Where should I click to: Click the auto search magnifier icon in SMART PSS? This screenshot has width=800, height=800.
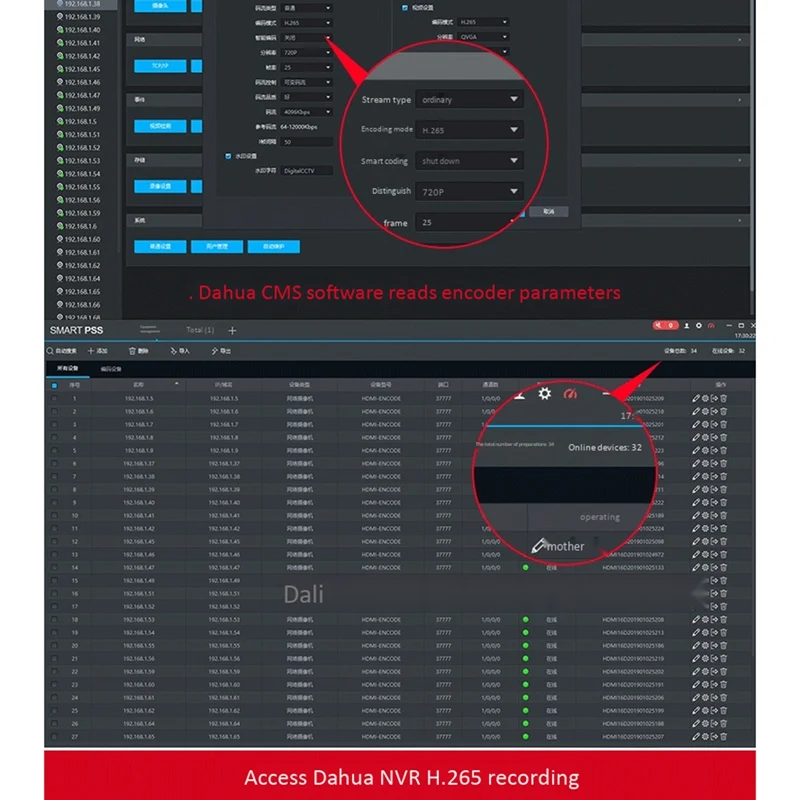(x=50, y=351)
